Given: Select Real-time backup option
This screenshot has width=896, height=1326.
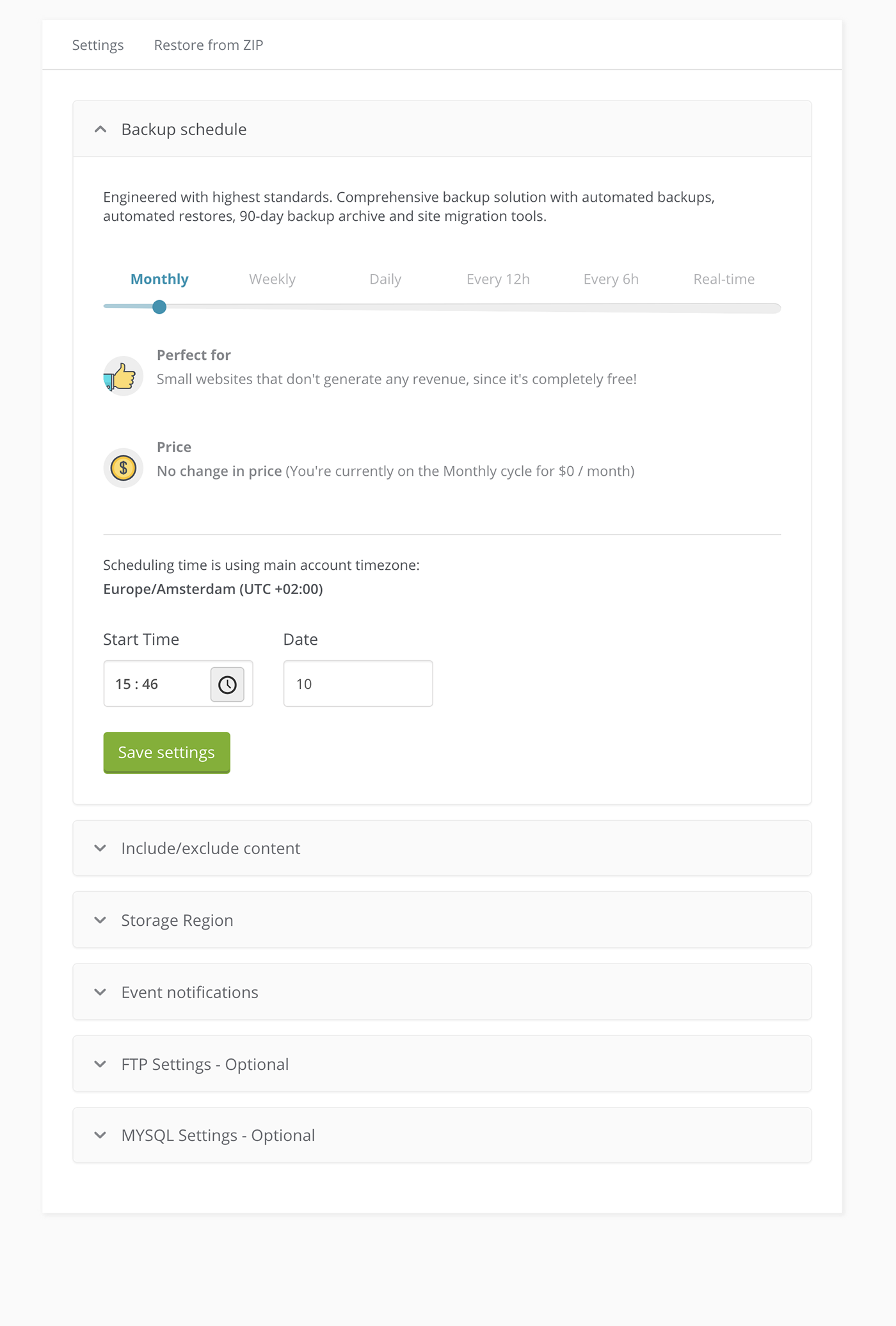Looking at the screenshot, I should (724, 279).
